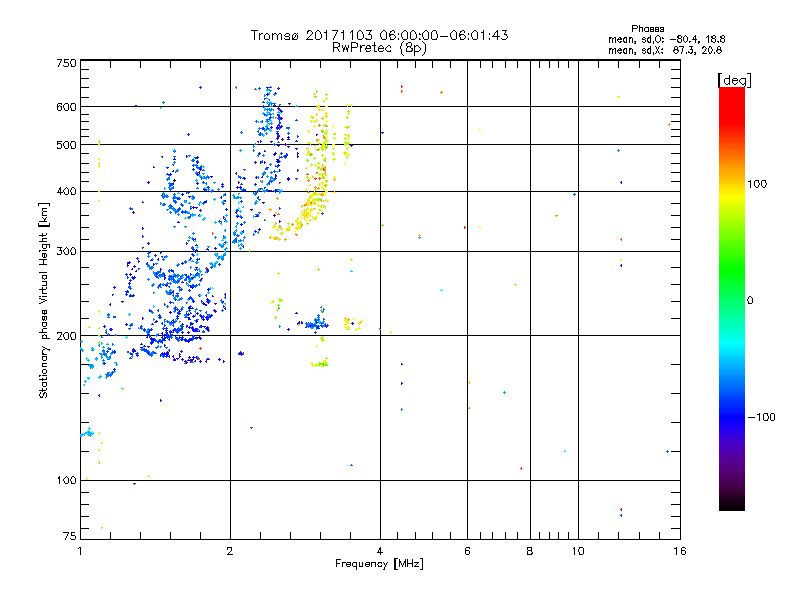Click the x-axis tick label '4'
Viewport: 800px width, 600px height.
pos(380,551)
